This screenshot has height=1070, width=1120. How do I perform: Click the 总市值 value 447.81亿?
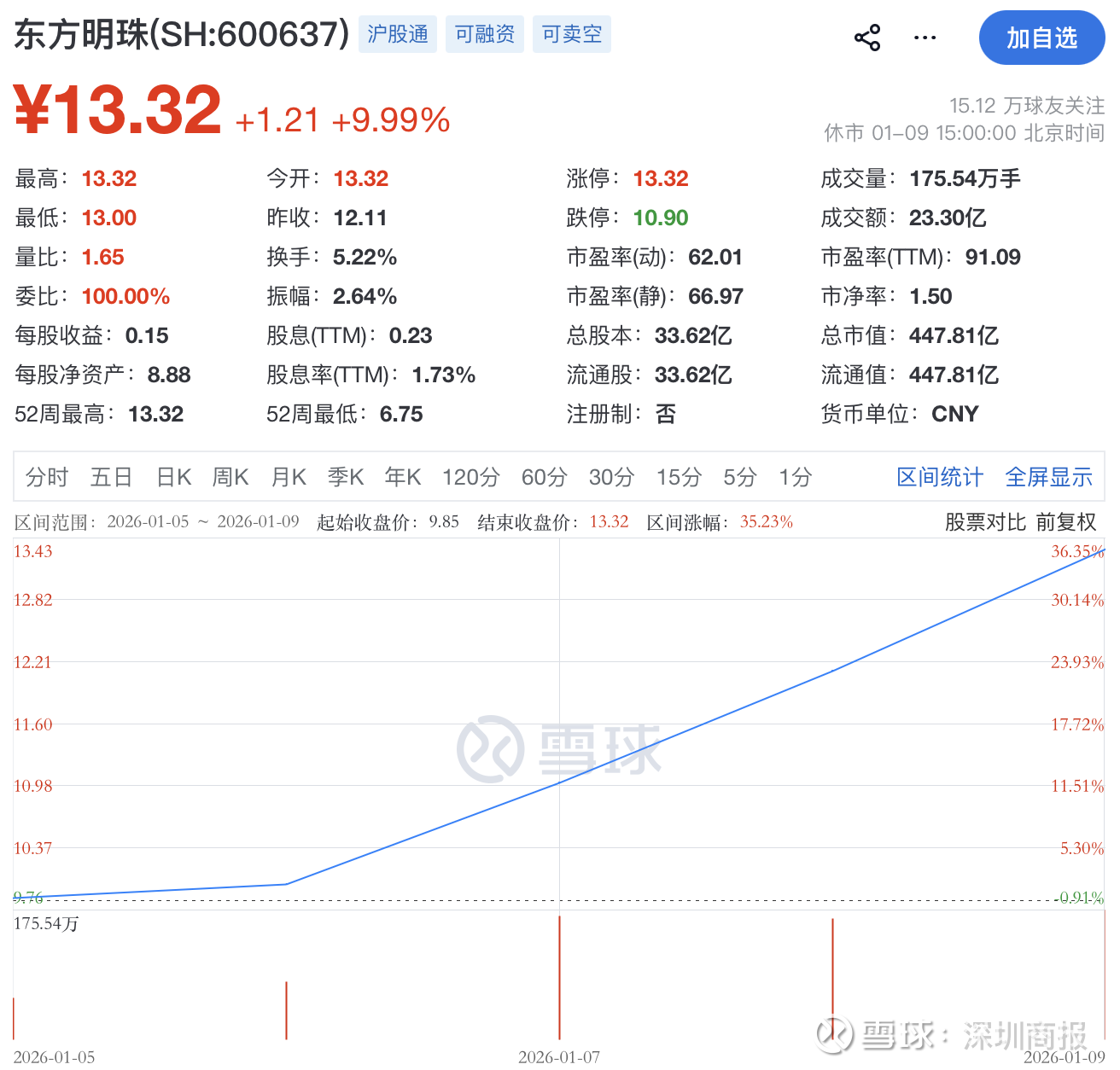point(954,335)
